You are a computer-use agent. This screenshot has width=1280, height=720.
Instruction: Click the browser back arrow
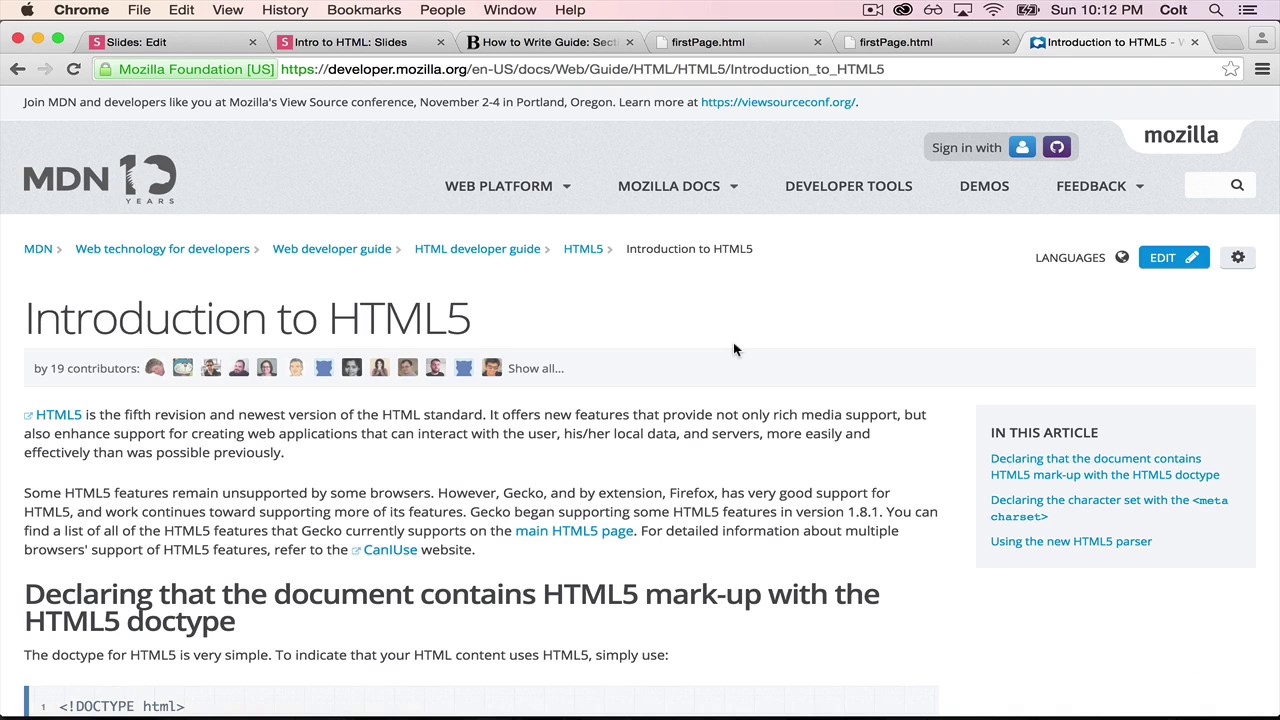(x=17, y=69)
